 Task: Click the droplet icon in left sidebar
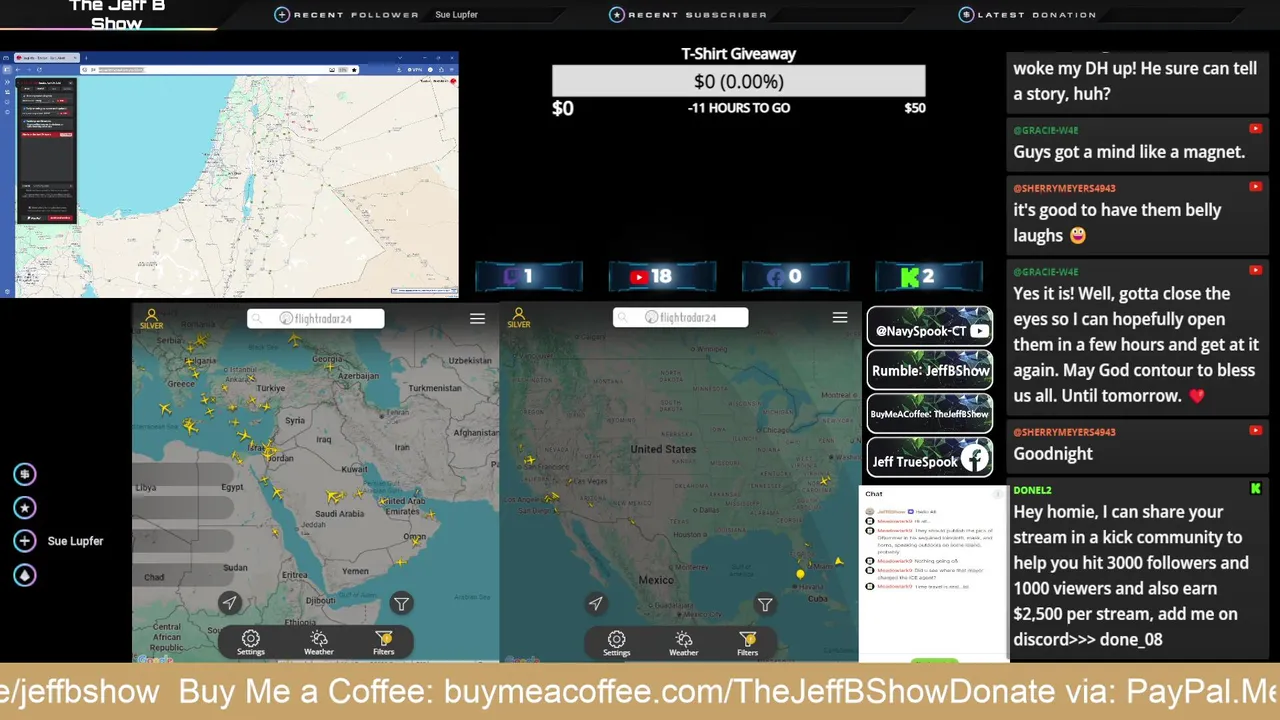(25, 575)
